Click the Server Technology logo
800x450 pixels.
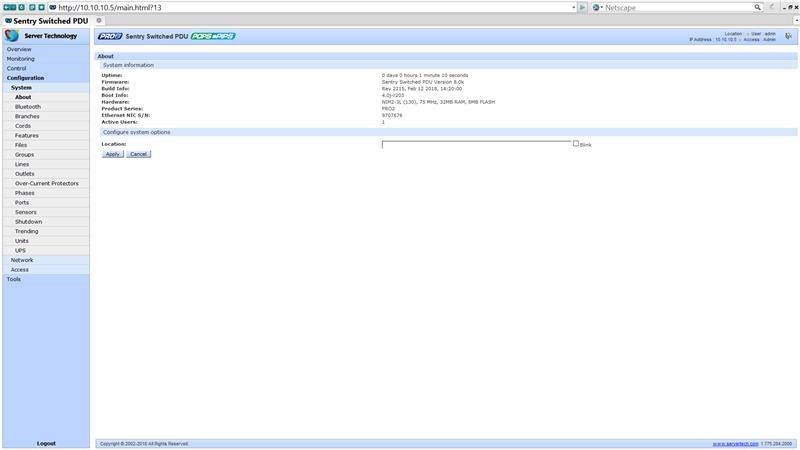click(12, 36)
